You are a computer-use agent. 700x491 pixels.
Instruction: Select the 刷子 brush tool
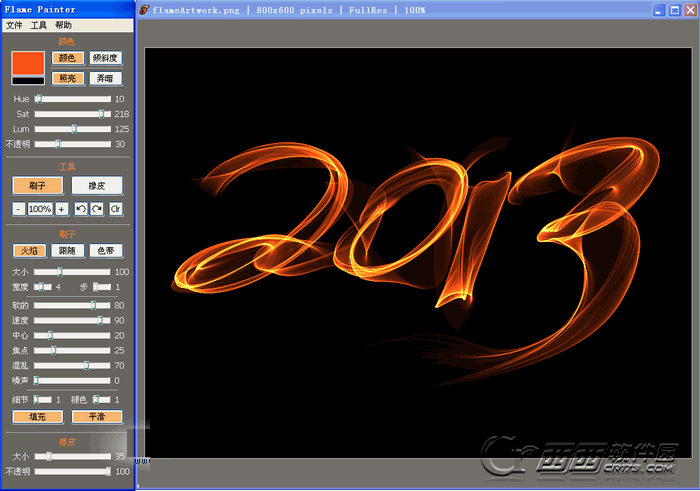tap(38, 186)
